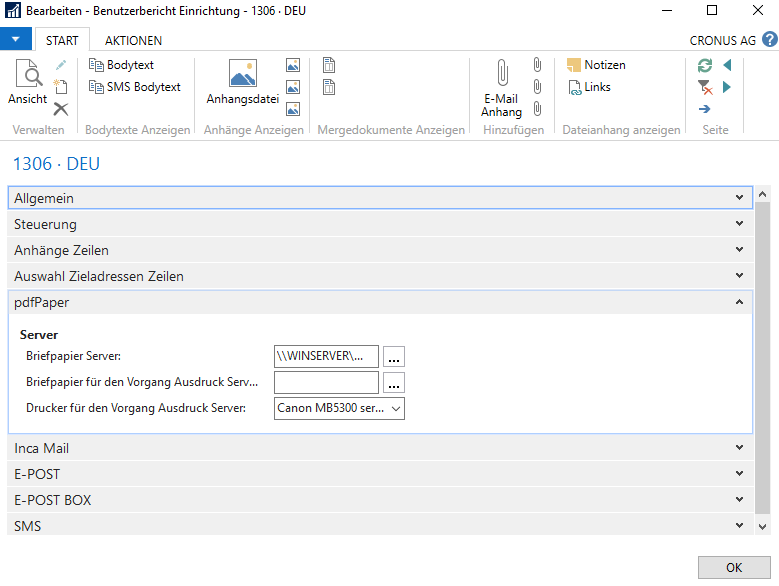The width and height of the screenshot is (779, 586).
Task: Click the 1306 · DEU page heading
Action: [x=56, y=163]
